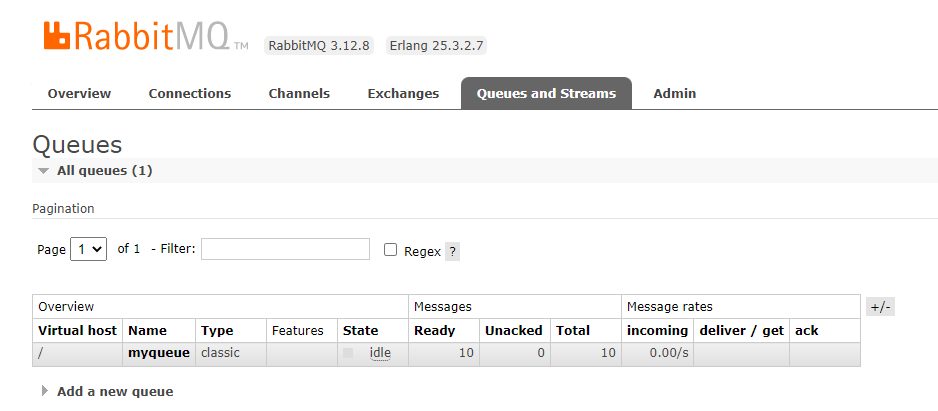Image resolution: width=938 pixels, height=411 pixels.
Task: Open the Page number dropdown
Action: click(x=88, y=249)
